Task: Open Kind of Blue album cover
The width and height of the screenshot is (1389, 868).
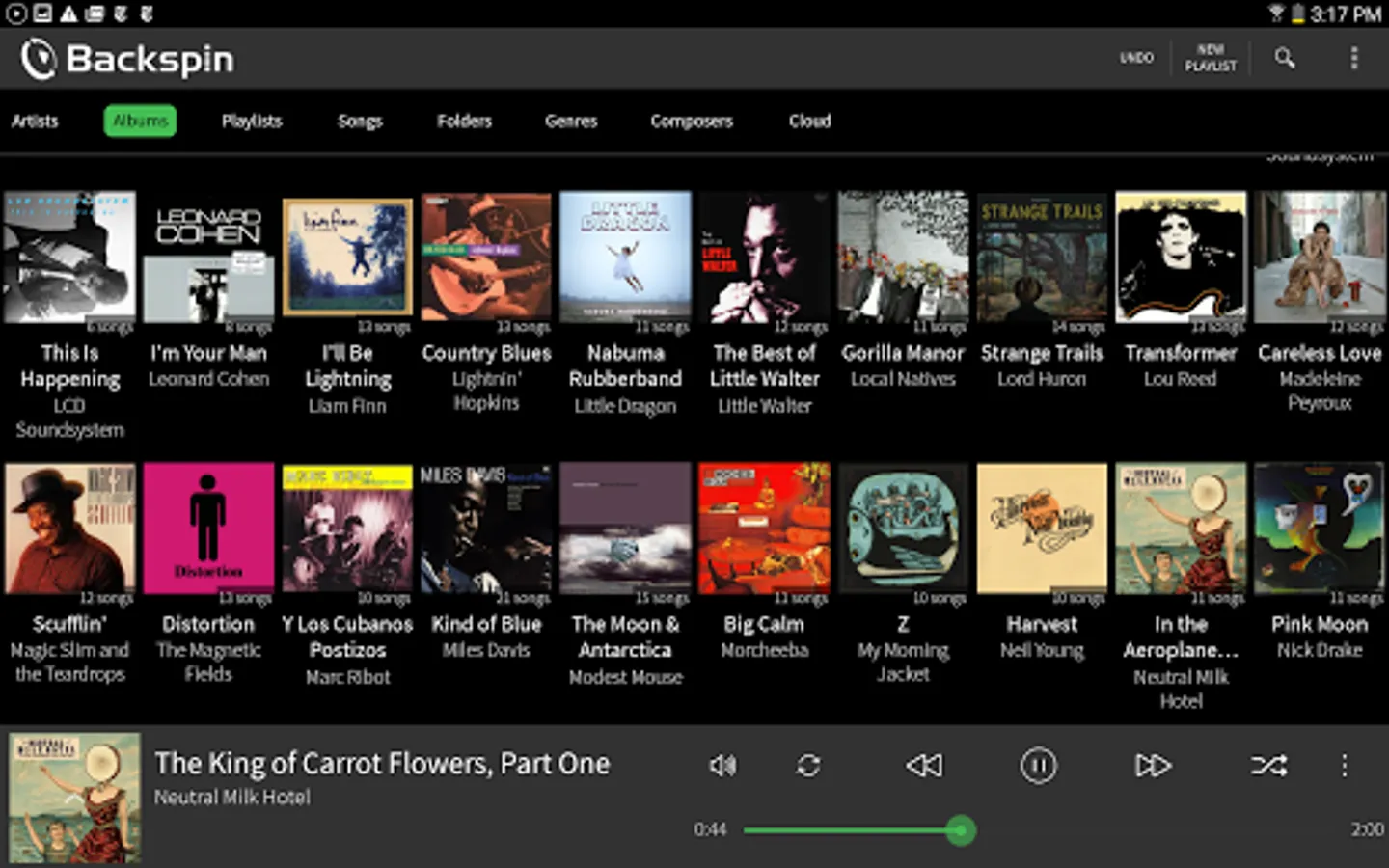Action: (x=486, y=529)
